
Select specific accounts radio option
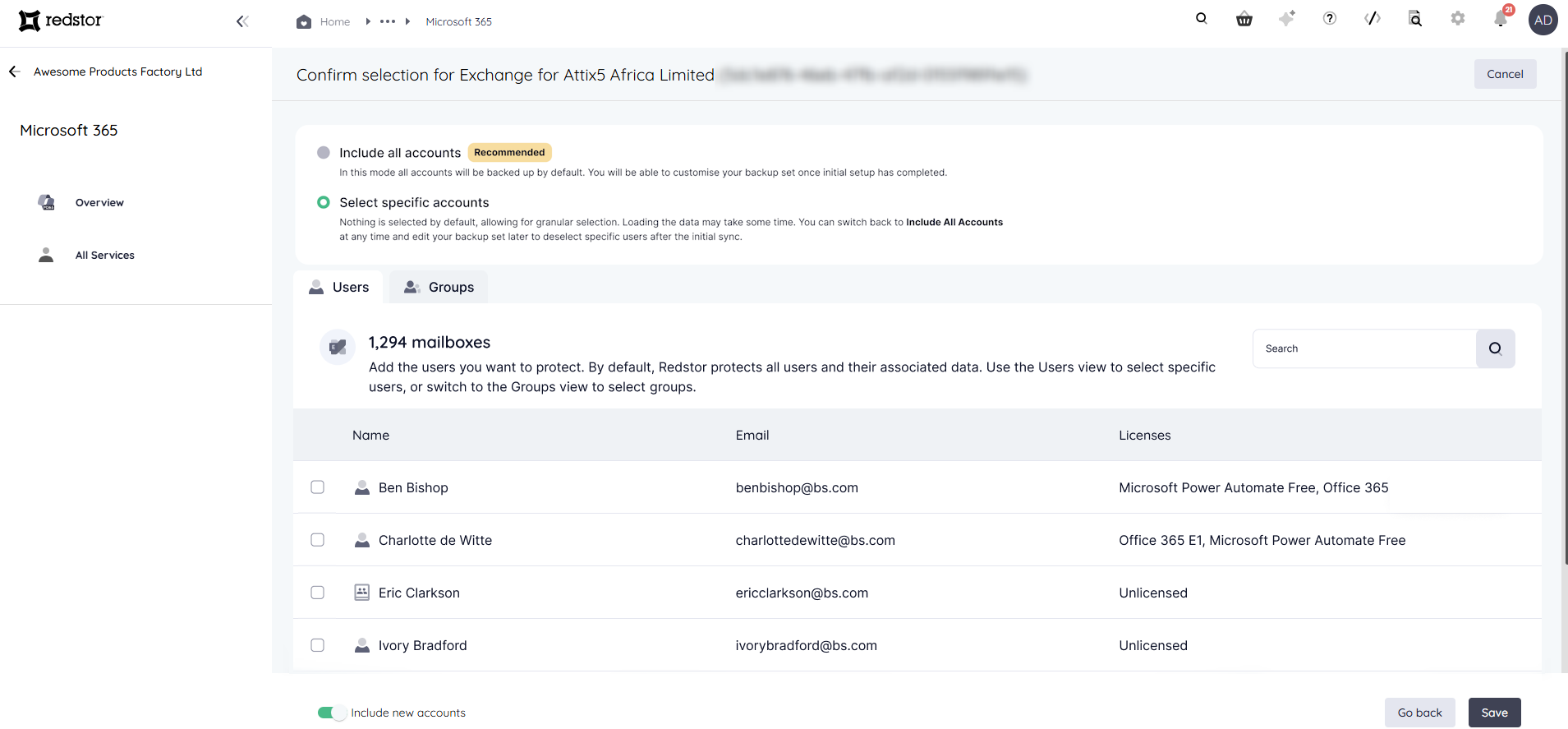324,202
